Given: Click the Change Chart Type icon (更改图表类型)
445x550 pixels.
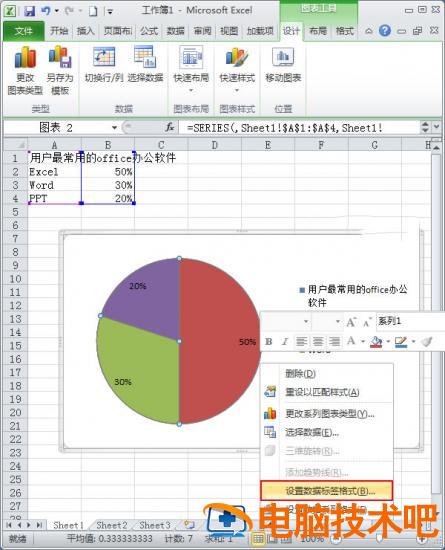Looking at the screenshot, I should [25, 70].
